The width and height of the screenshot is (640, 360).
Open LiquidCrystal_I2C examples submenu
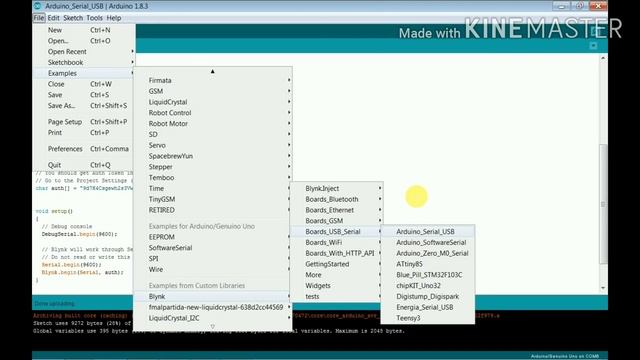(213, 318)
